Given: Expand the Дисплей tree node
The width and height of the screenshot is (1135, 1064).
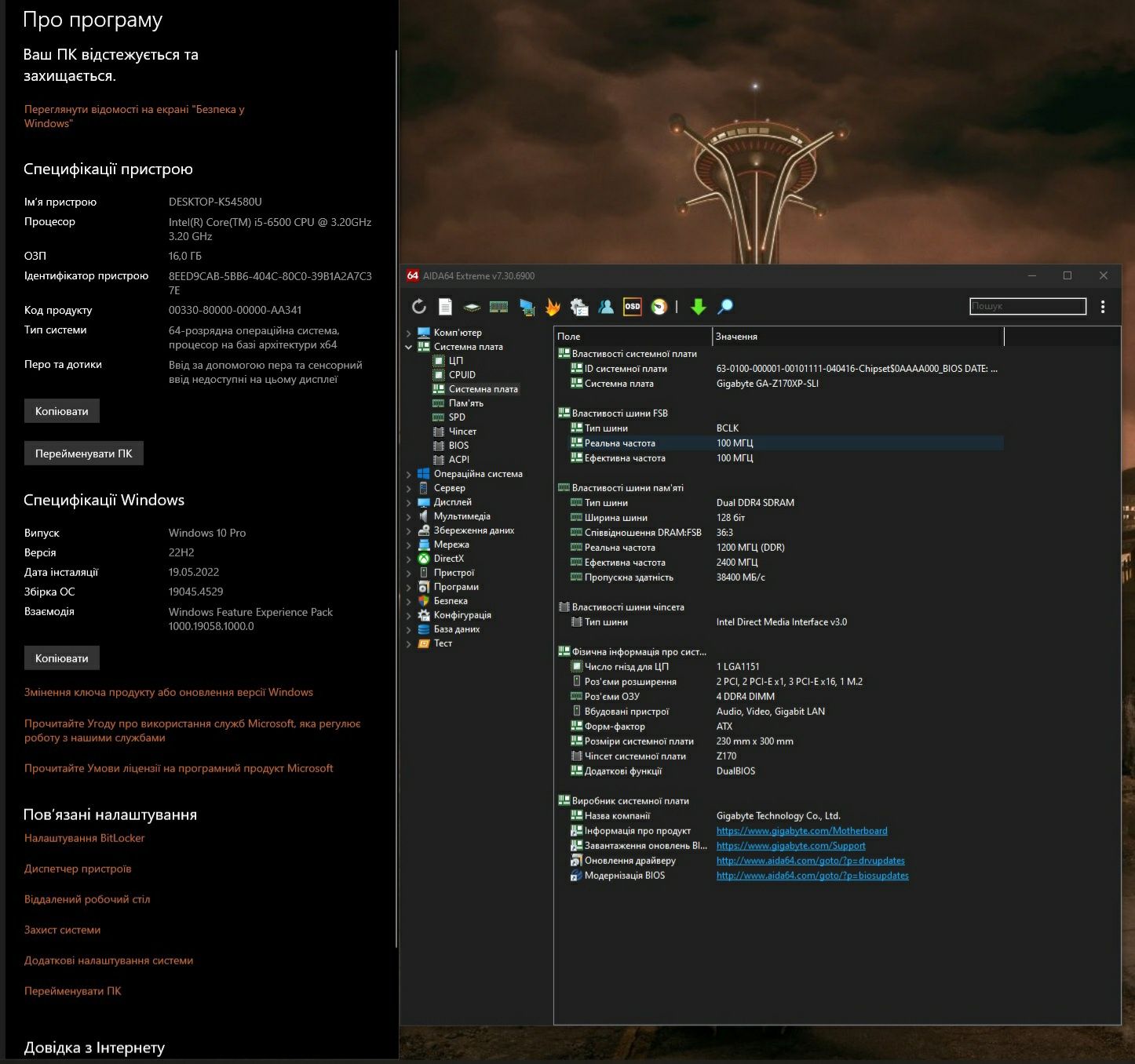Looking at the screenshot, I should point(409,502).
